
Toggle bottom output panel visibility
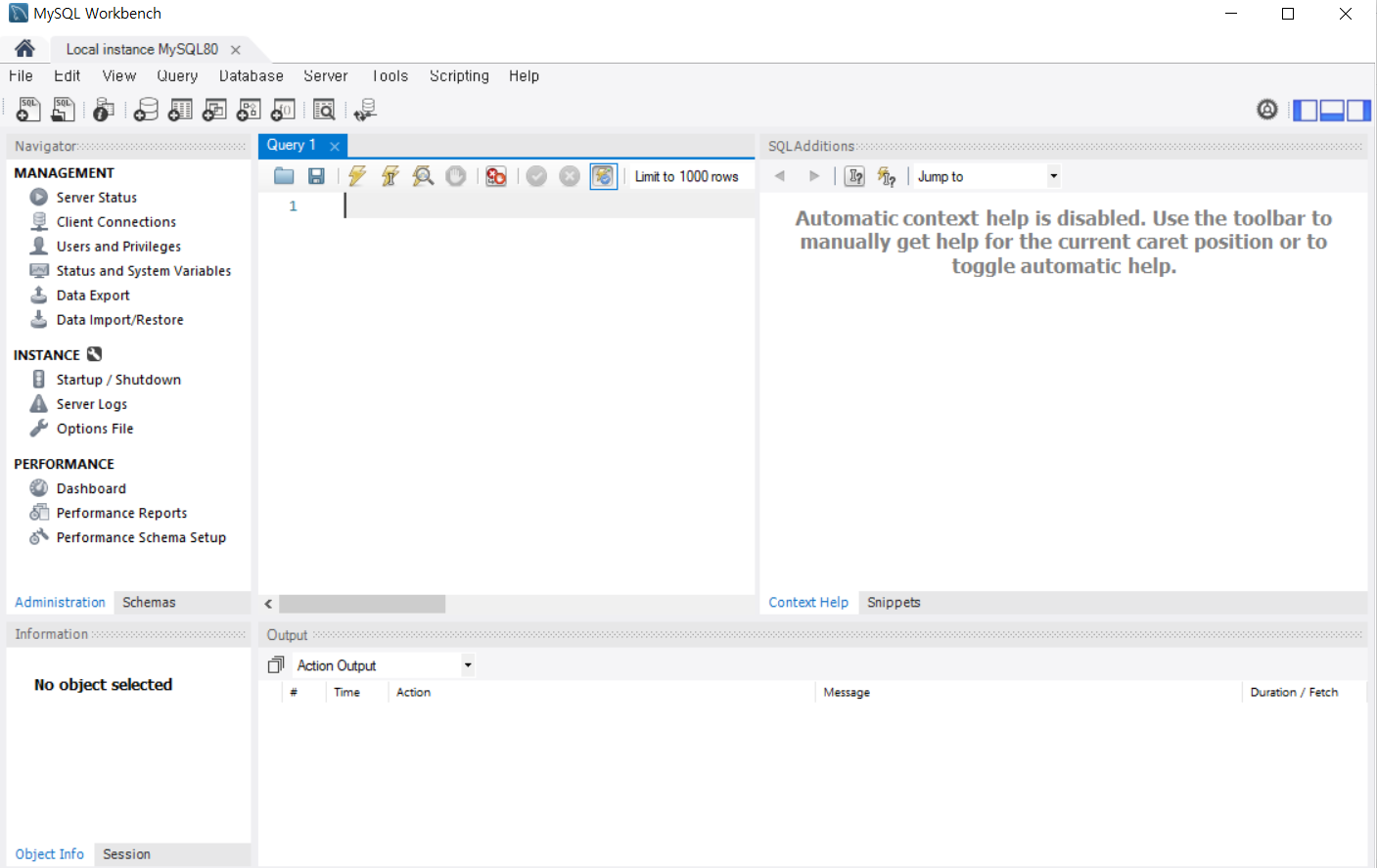[1332, 110]
